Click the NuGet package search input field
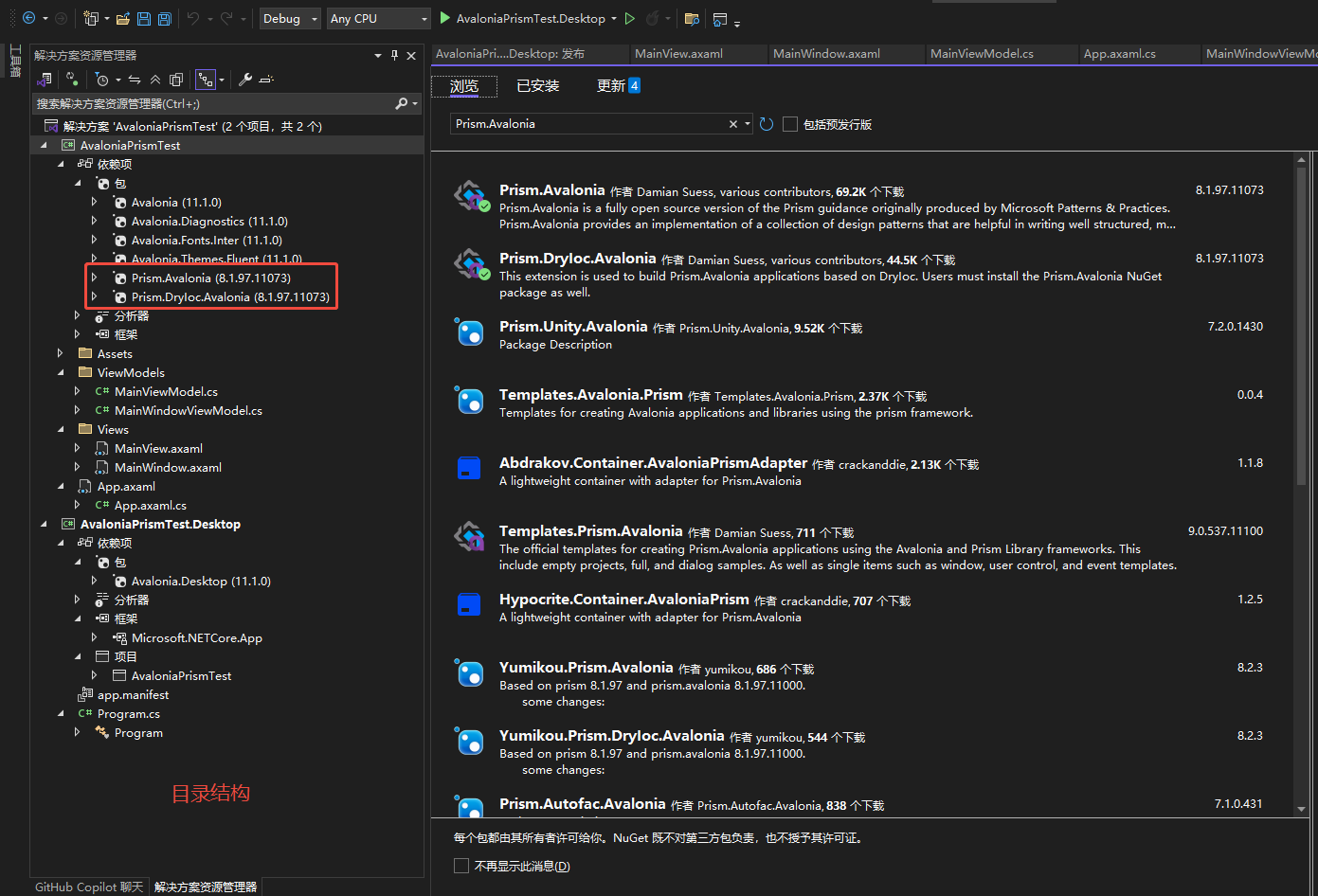1318x896 pixels. click(587, 124)
